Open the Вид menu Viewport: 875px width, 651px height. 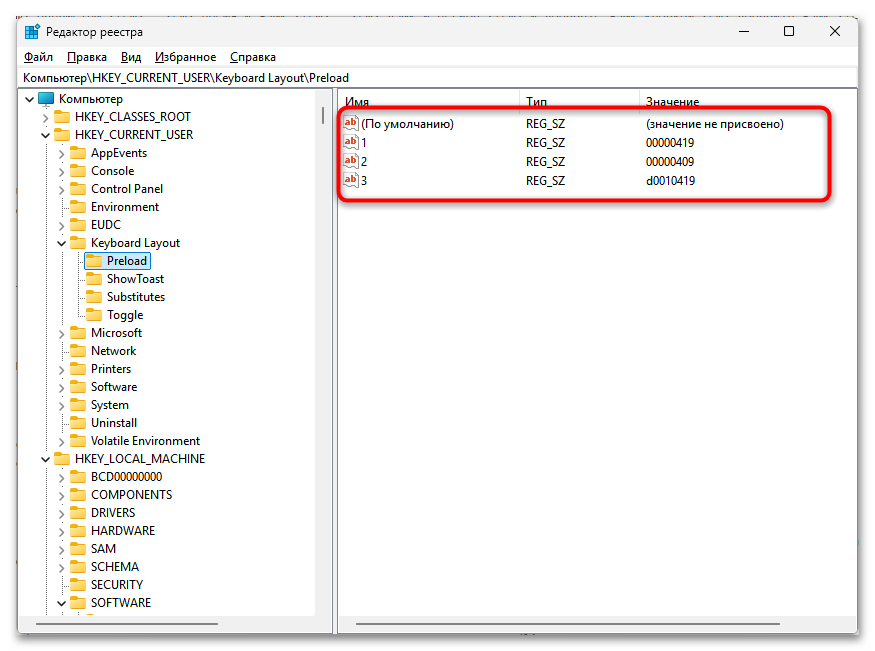pos(131,57)
